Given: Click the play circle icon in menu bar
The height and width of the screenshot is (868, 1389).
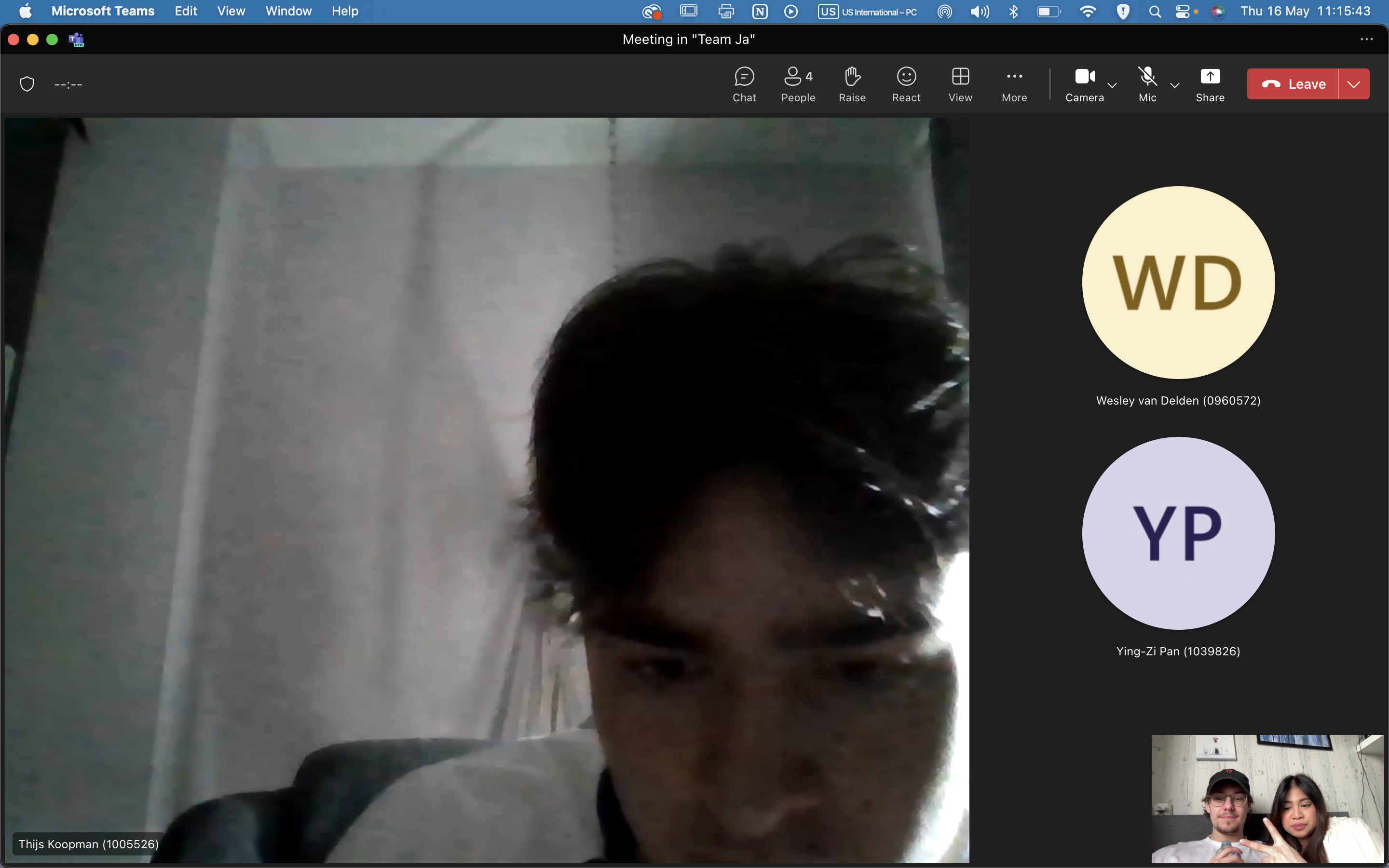Looking at the screenshot, I should click(x=791, y=12).
